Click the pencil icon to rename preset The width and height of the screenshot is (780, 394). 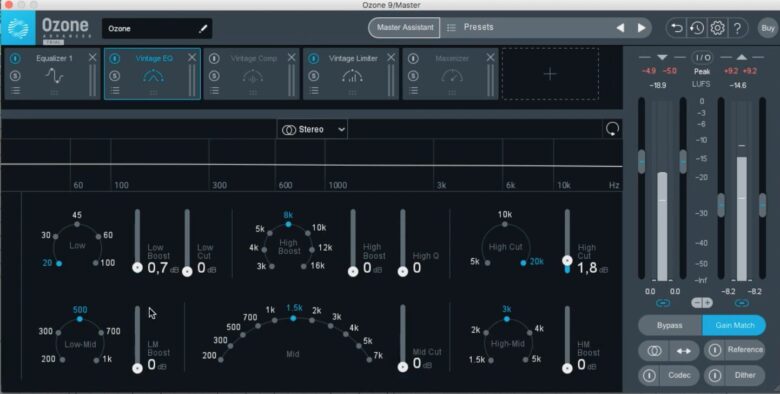coord(202,29)
